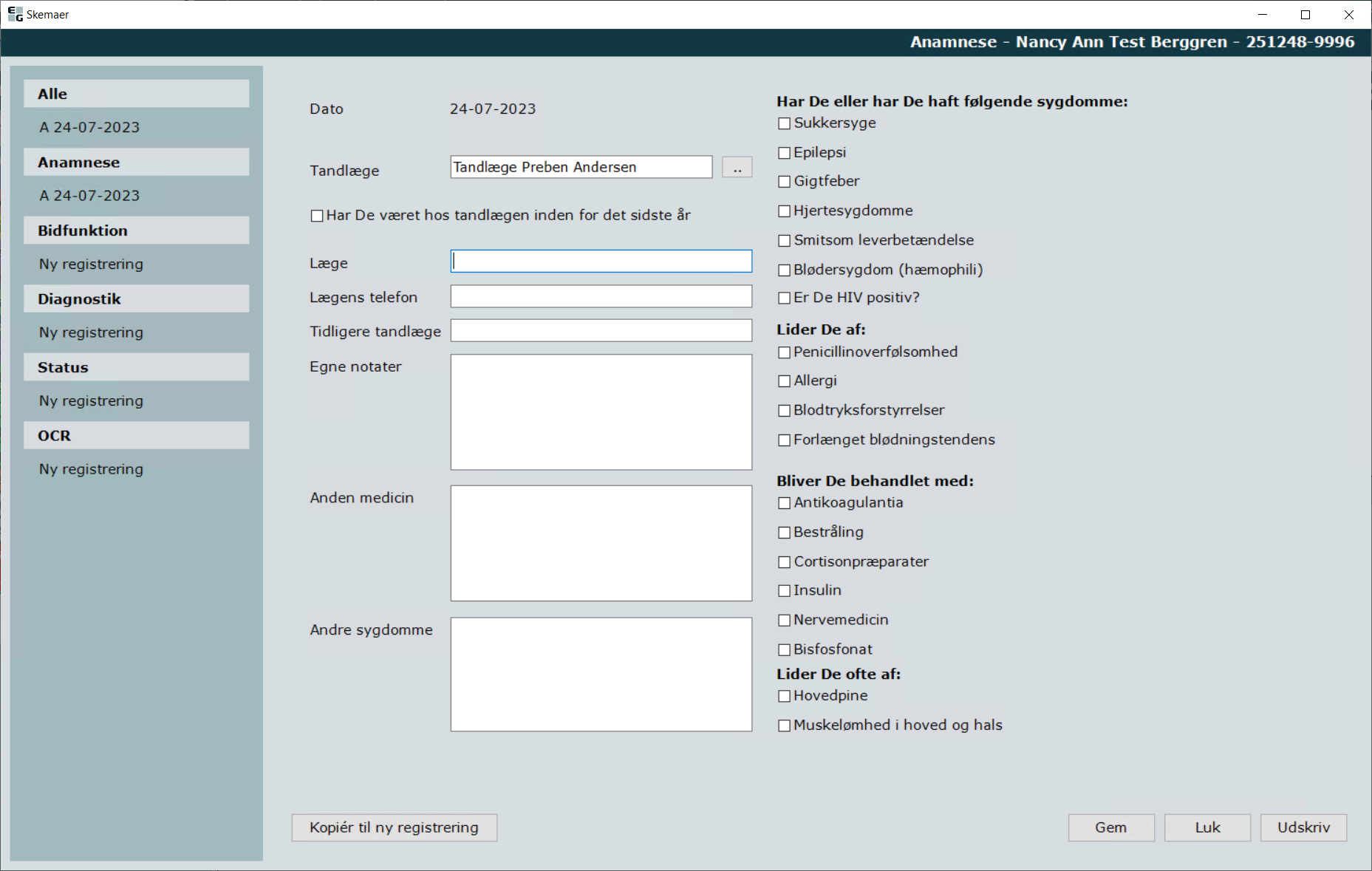
Task: Check the Cortisonpræparater checkbox
Action: [785, 562]
